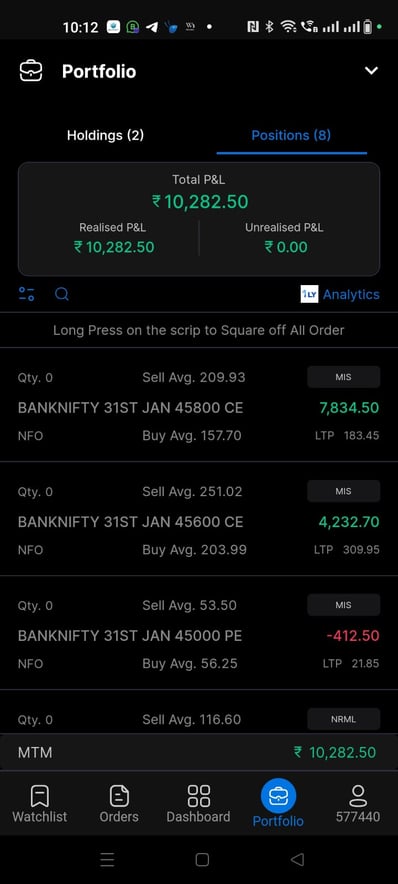Tap the portfolio briefcase icon in header
The width and height of the screenshot is (398, 884).
pyautogui.click(x=31, y=71)
